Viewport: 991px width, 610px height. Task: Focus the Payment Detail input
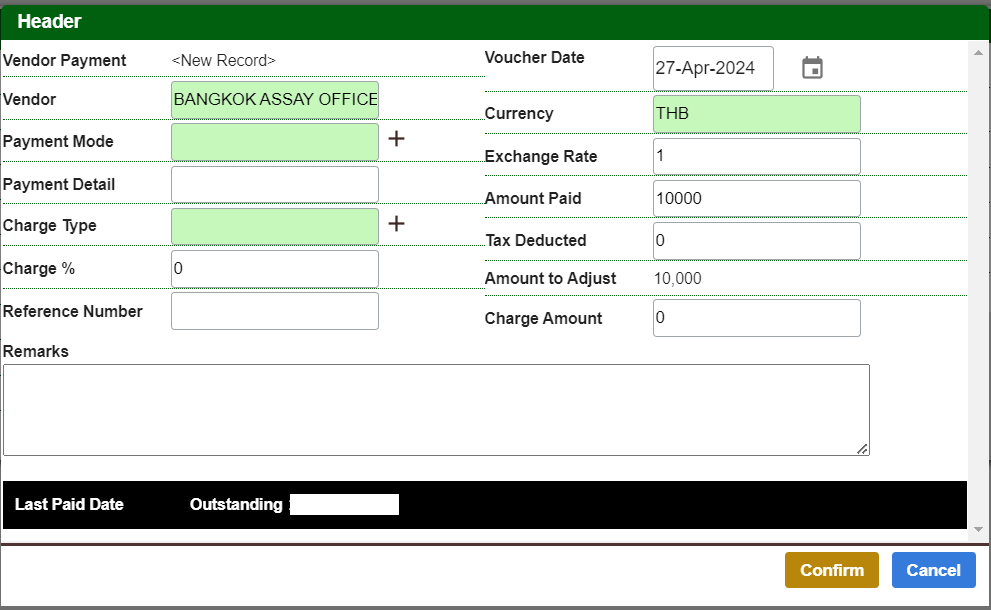pos(275,185)
